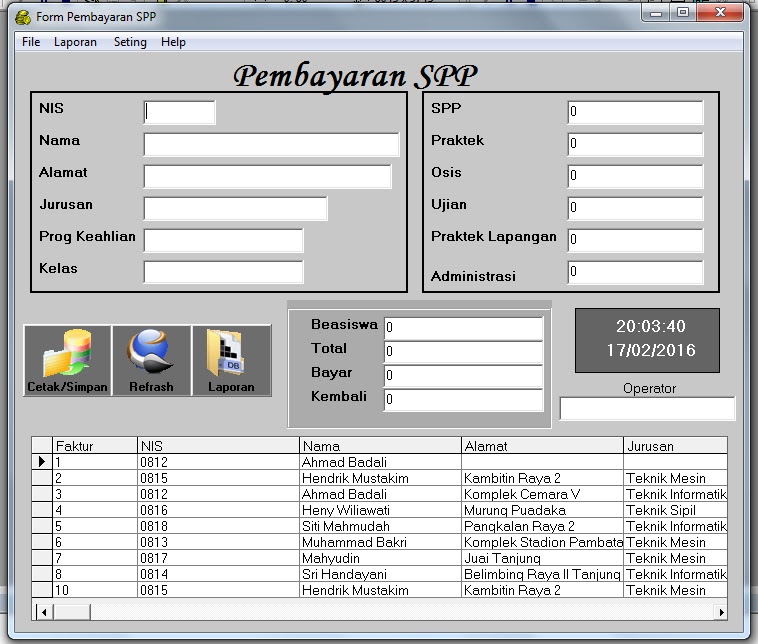Image resolution: width=758 pixels, height=644 pixels.
Task: Click the Kembali value field
Action: point(463,400)
